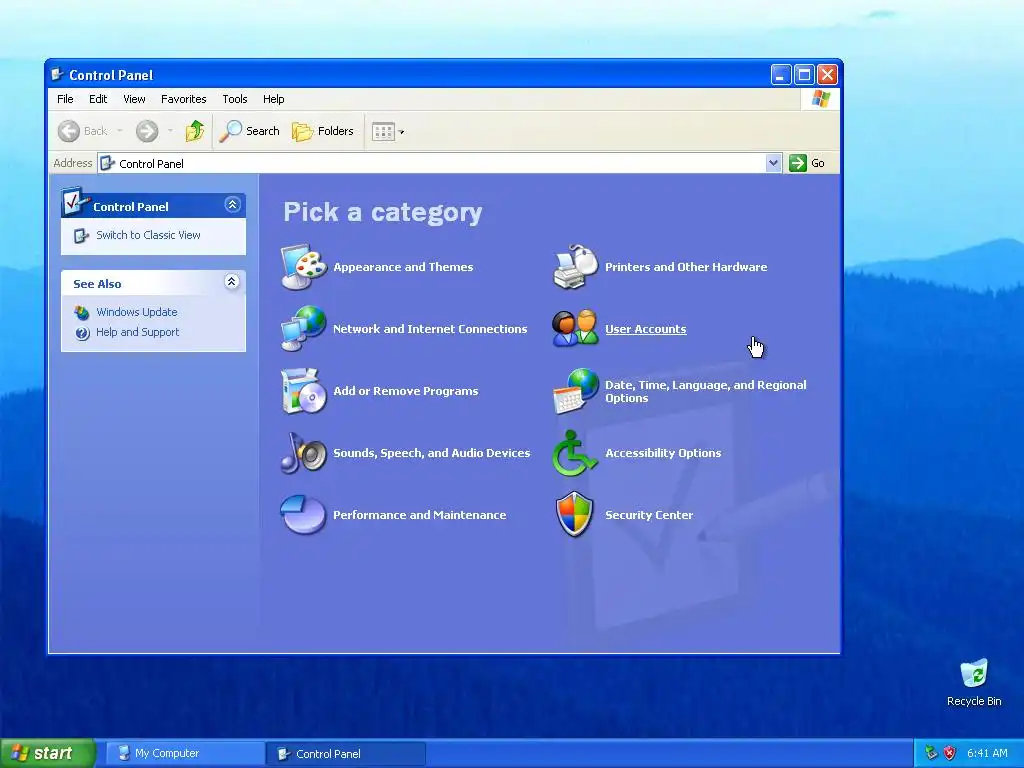Viewport: 1024px width, 768px height.
Task: Open the Back button history dropdown arrow
Action: (120, 131)
